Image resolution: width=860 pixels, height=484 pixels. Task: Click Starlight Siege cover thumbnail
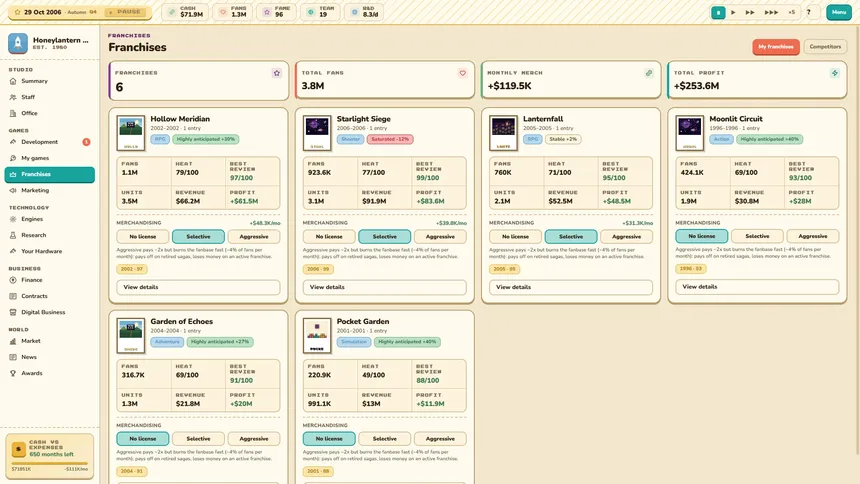(317, 133)
